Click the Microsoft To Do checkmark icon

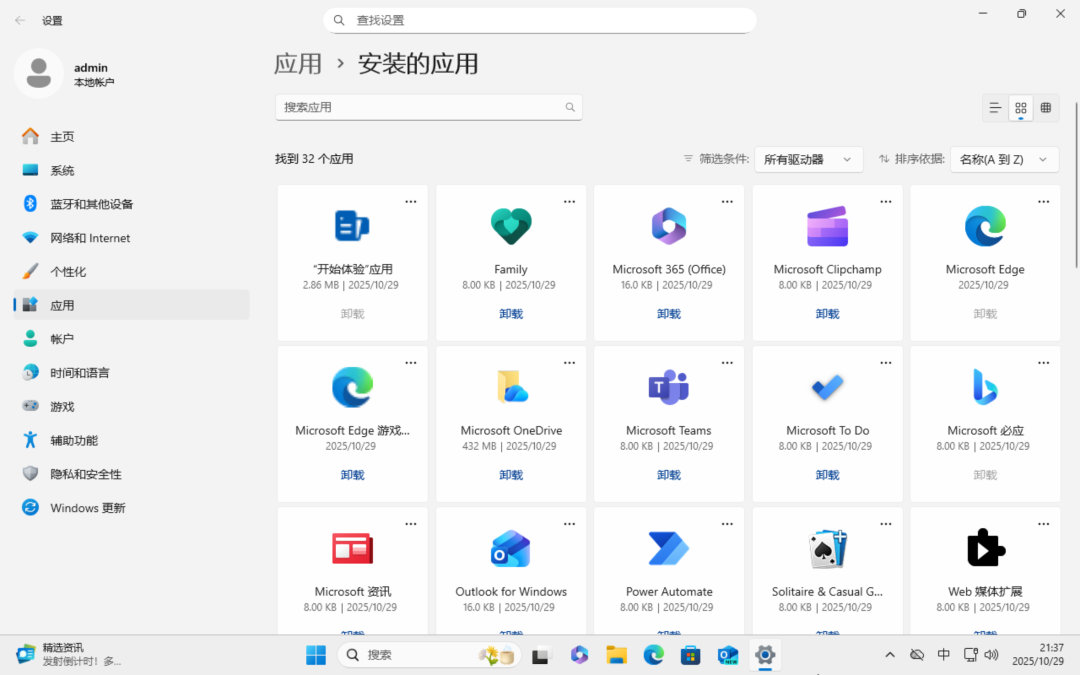pyautogui.click(x=827, y=387)
